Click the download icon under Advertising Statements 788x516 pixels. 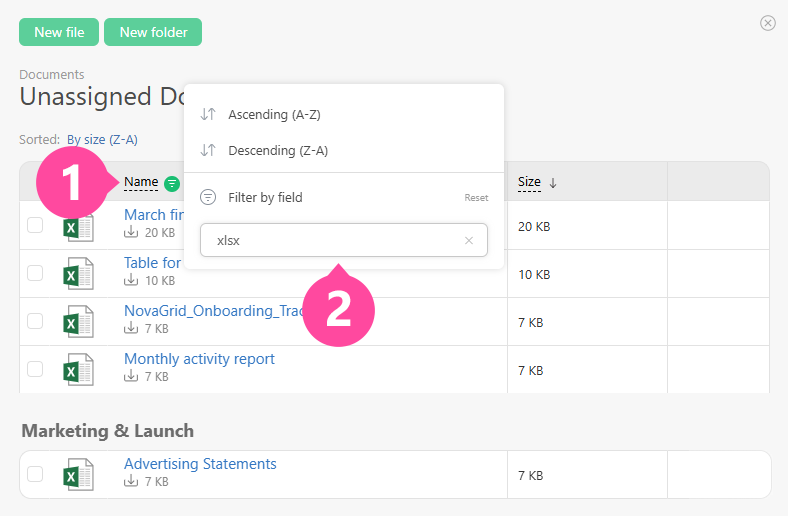[x=130, y=482]
